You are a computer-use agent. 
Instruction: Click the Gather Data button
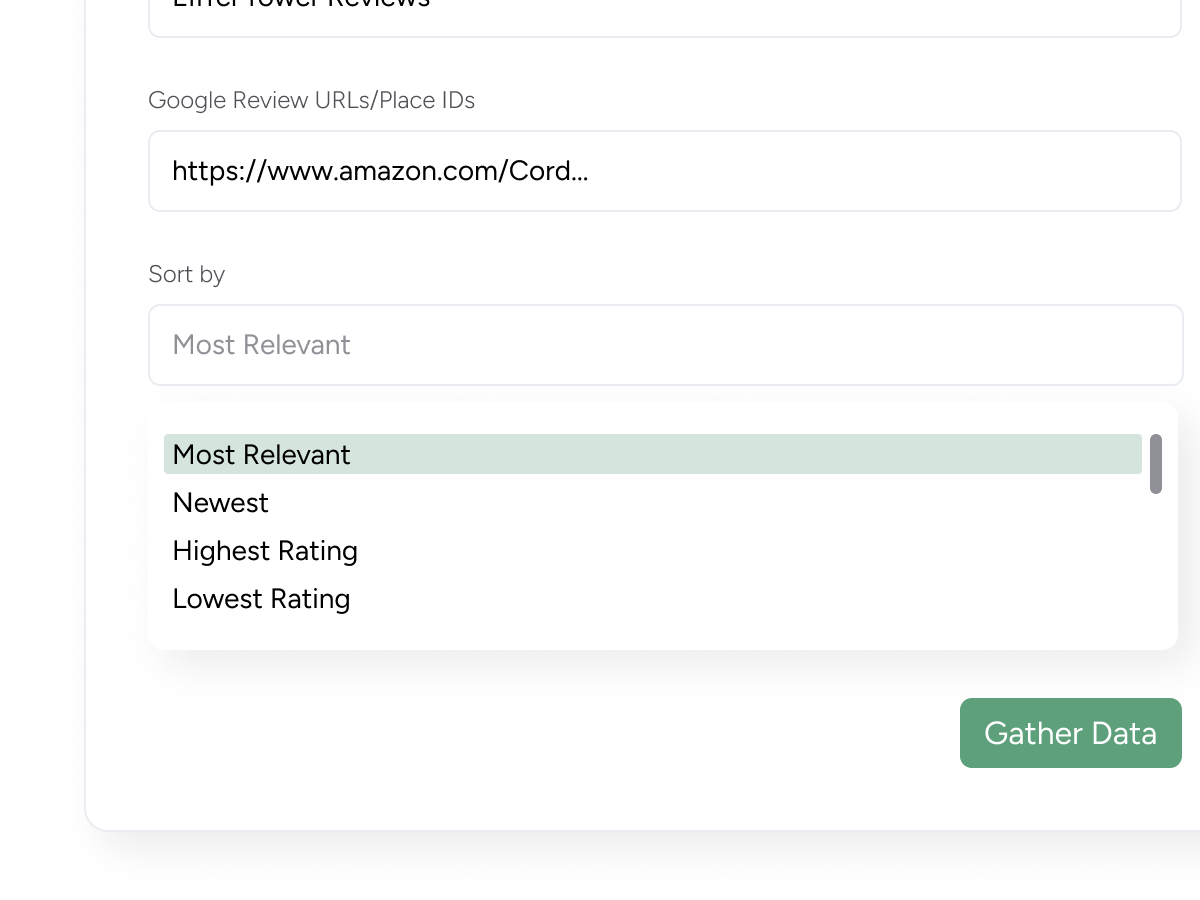click(x=1070, y=733)
